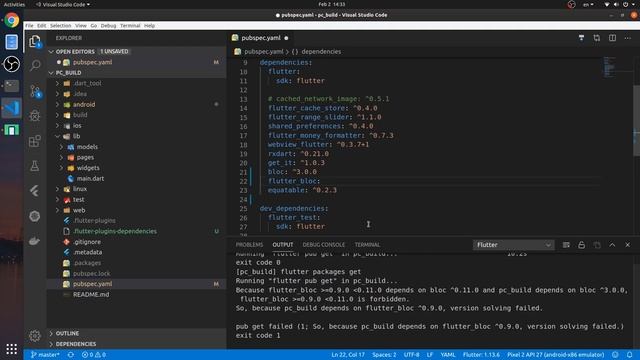
Task: Open the Terminal menu
Action: (x=130, y=26)
